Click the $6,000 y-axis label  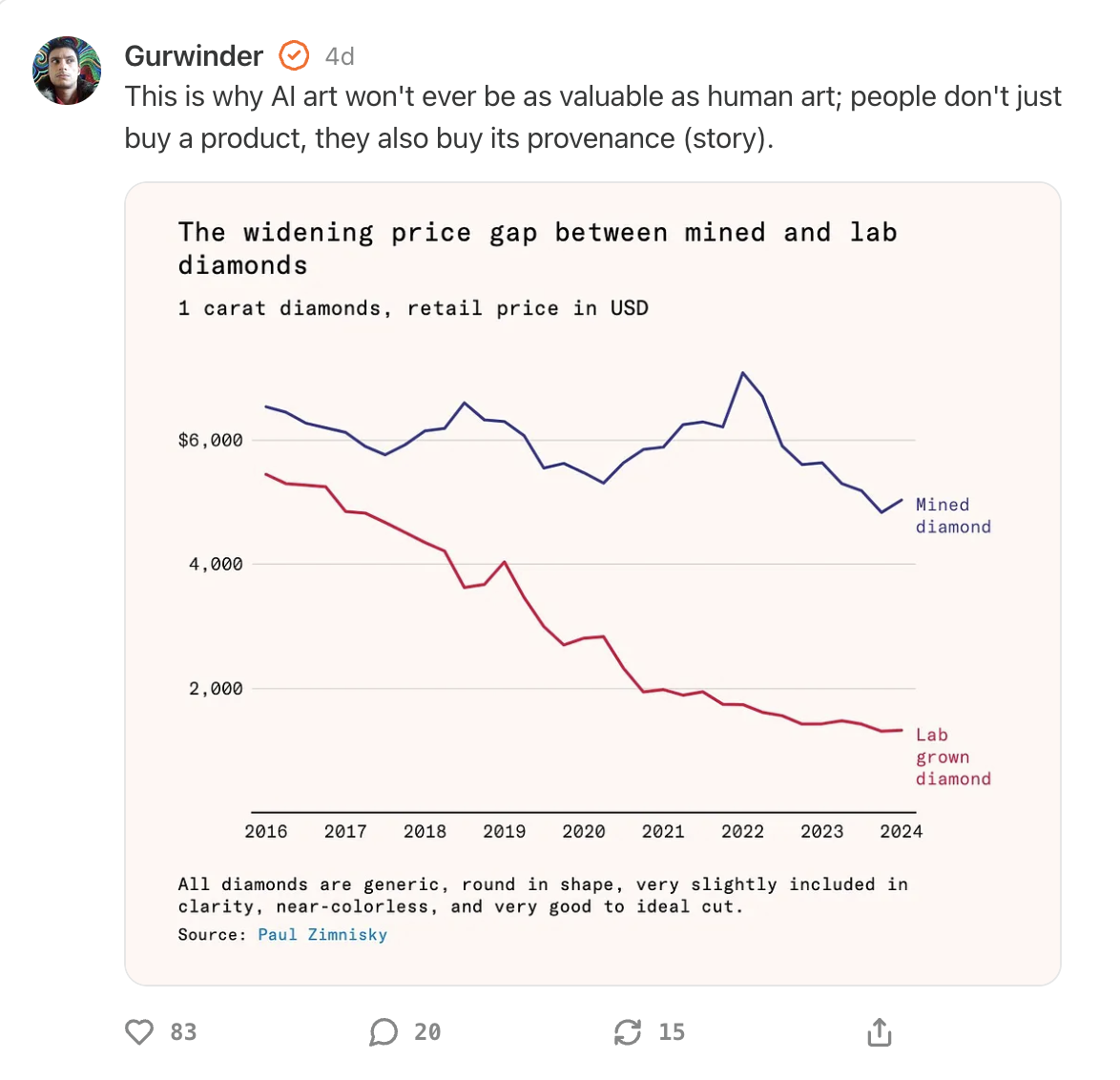pyautogui.click(x=211, y=440)
